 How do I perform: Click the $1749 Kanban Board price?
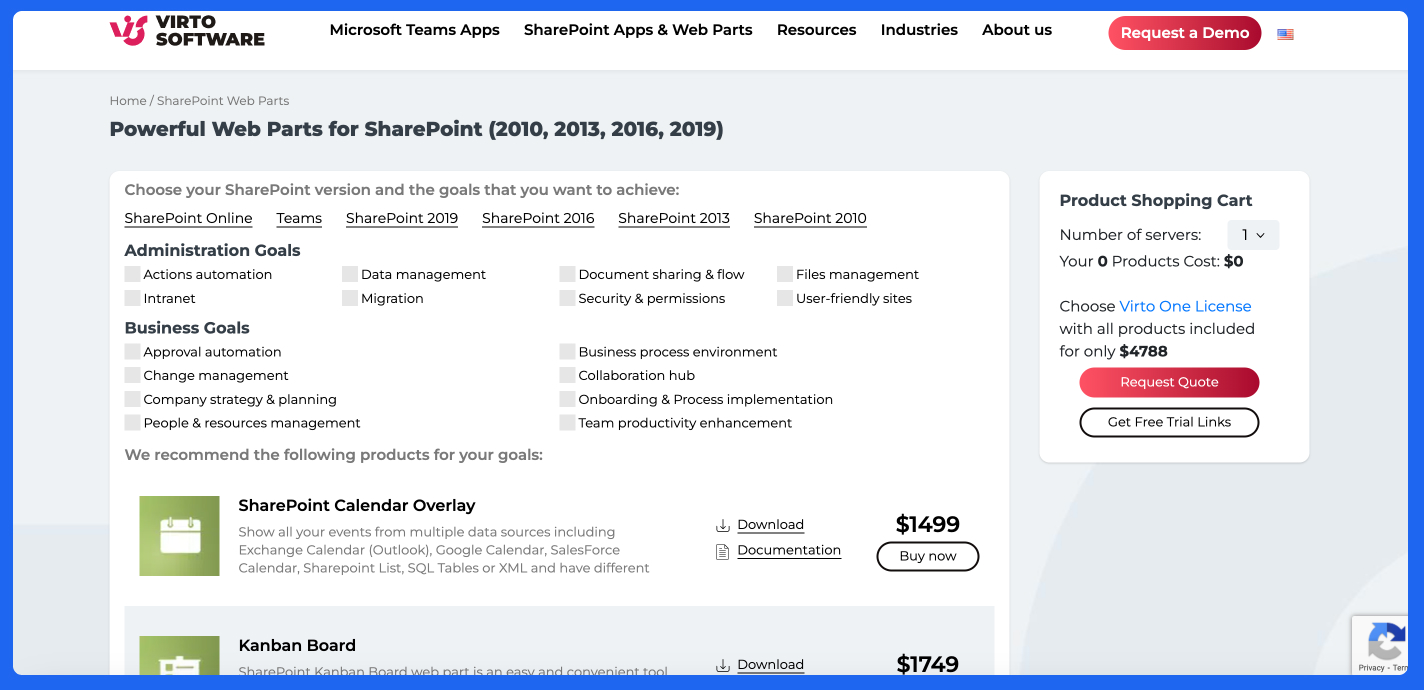tap(928, 664)
